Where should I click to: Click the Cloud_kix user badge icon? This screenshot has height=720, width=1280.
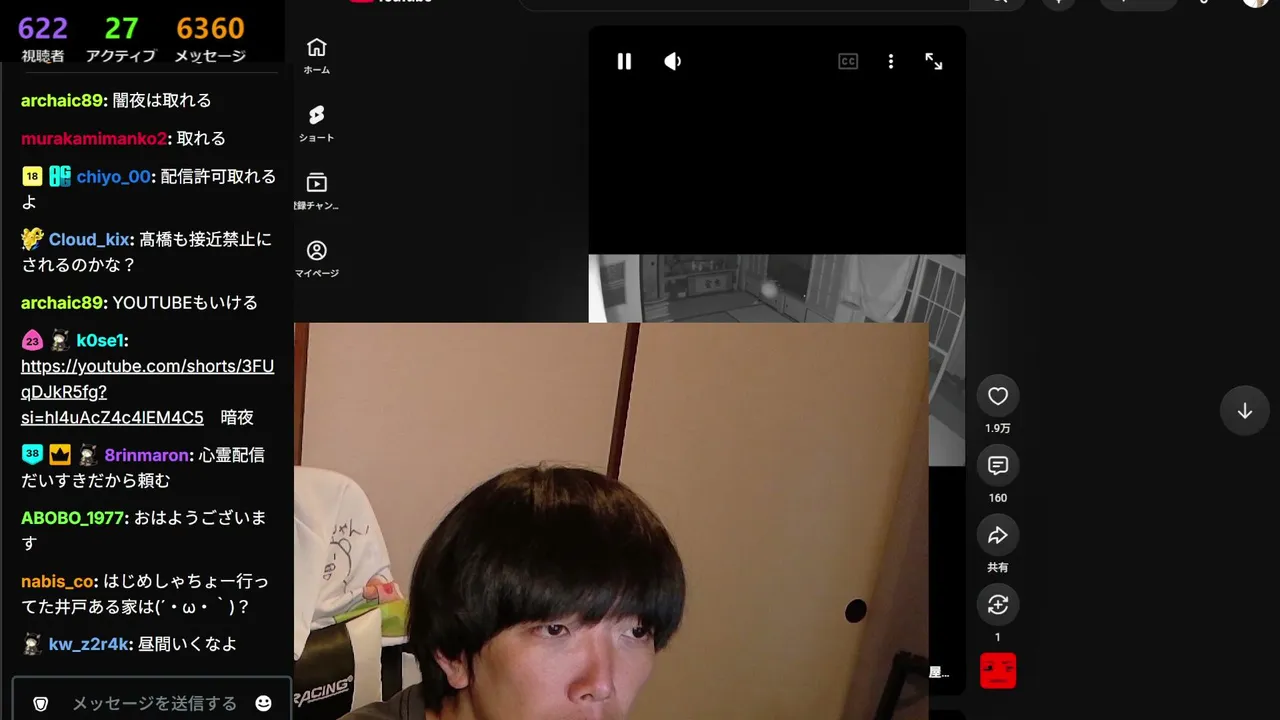coord(32,240)
